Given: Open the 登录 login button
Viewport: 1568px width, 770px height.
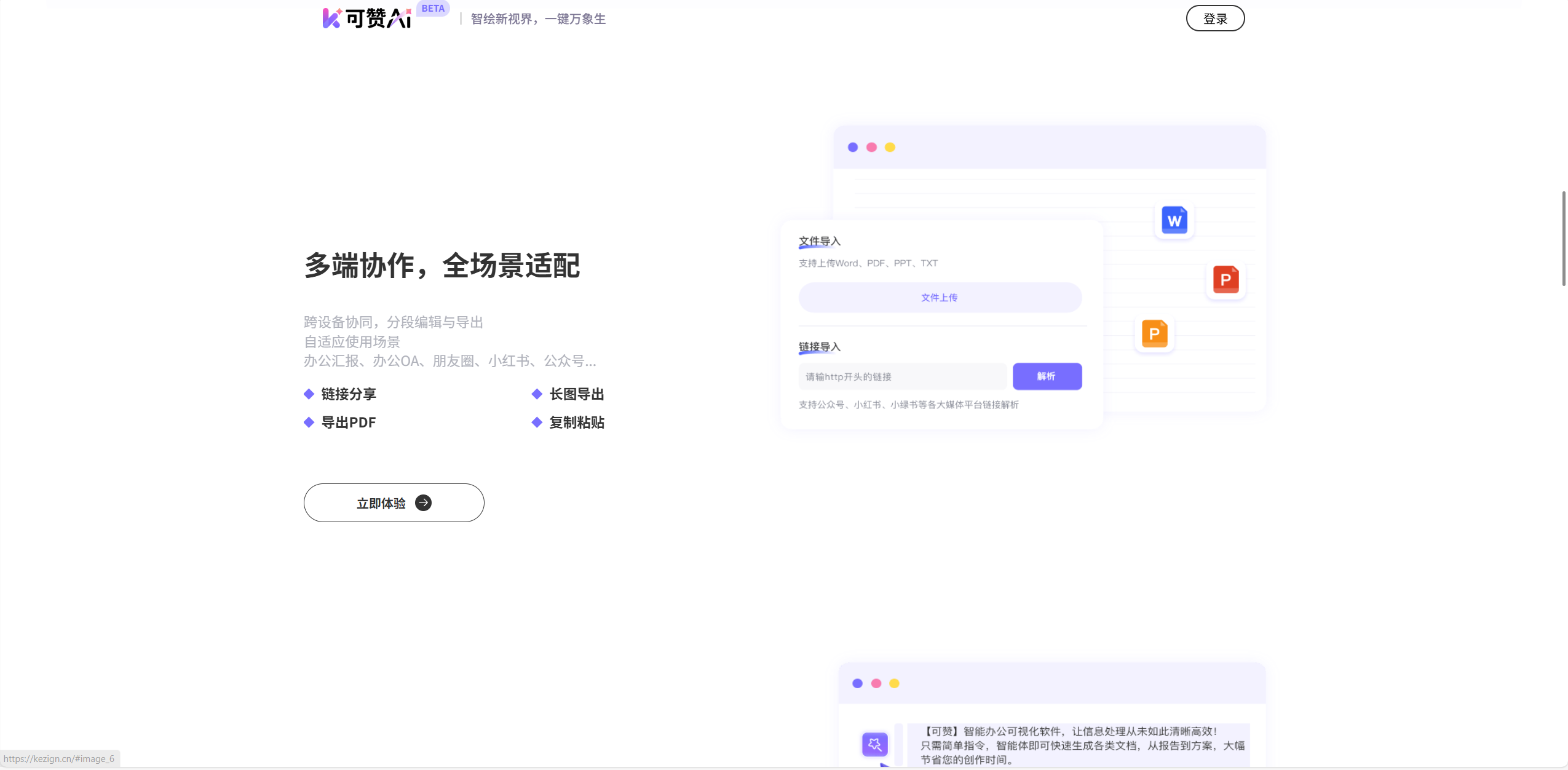Looking at the screenshot, I should (1215, 18).
